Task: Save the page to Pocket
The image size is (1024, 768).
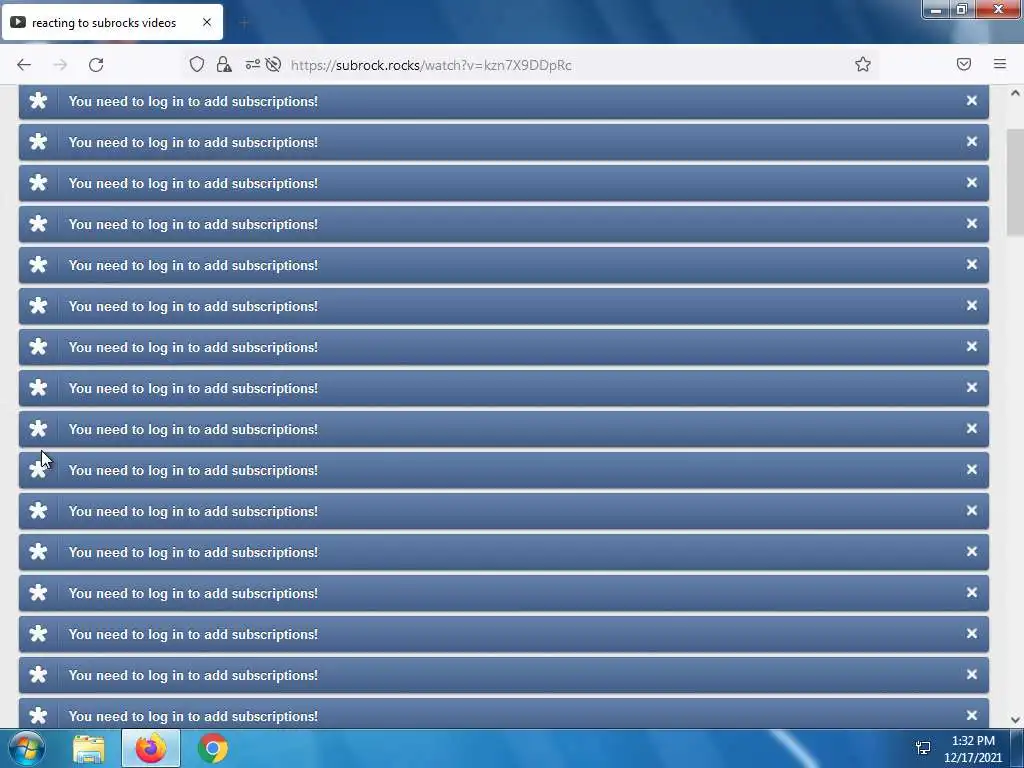Action: click(x=964, y=64)
